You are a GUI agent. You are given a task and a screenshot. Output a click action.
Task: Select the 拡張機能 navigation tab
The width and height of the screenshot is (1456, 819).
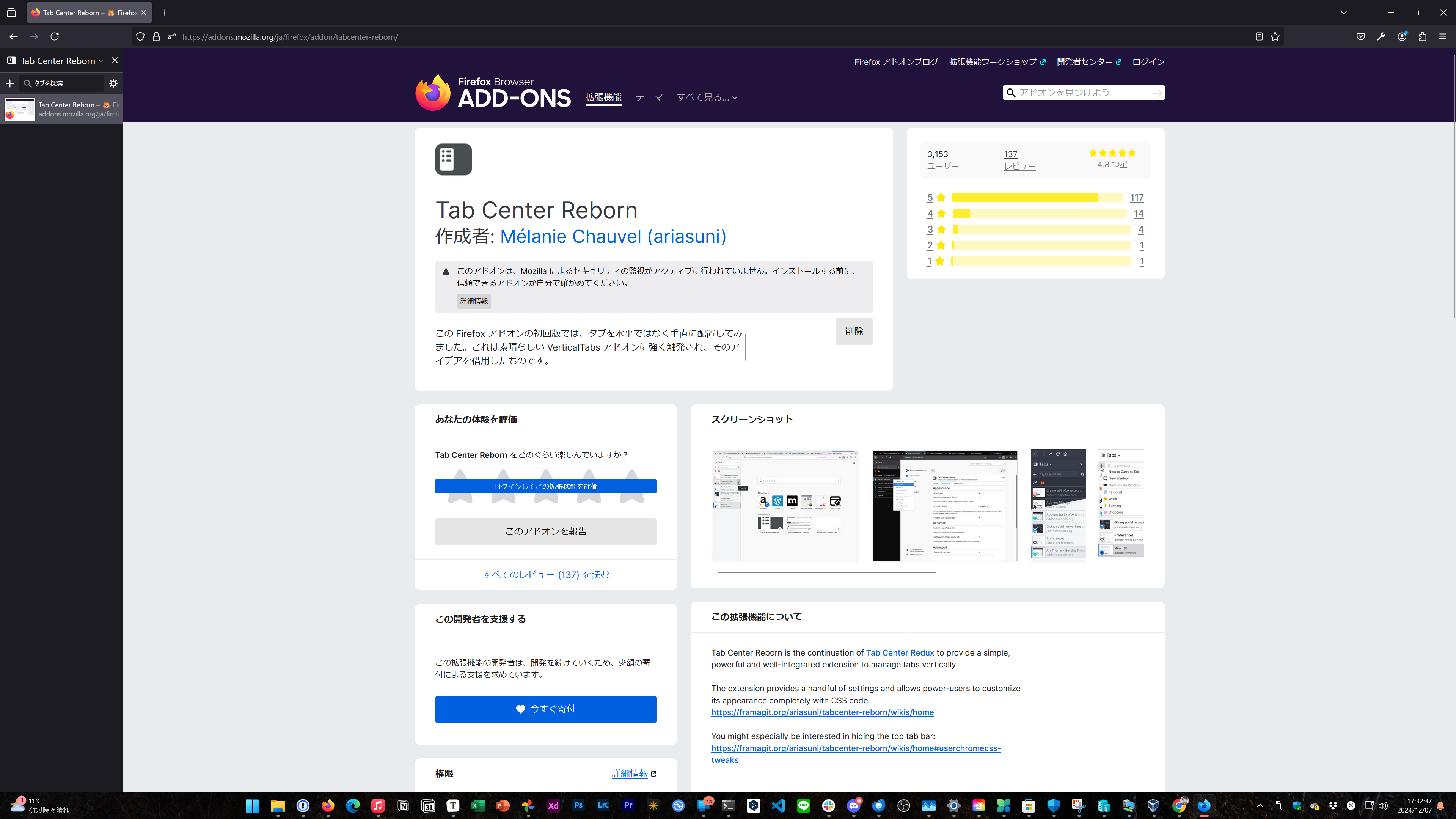coord(603,97)
